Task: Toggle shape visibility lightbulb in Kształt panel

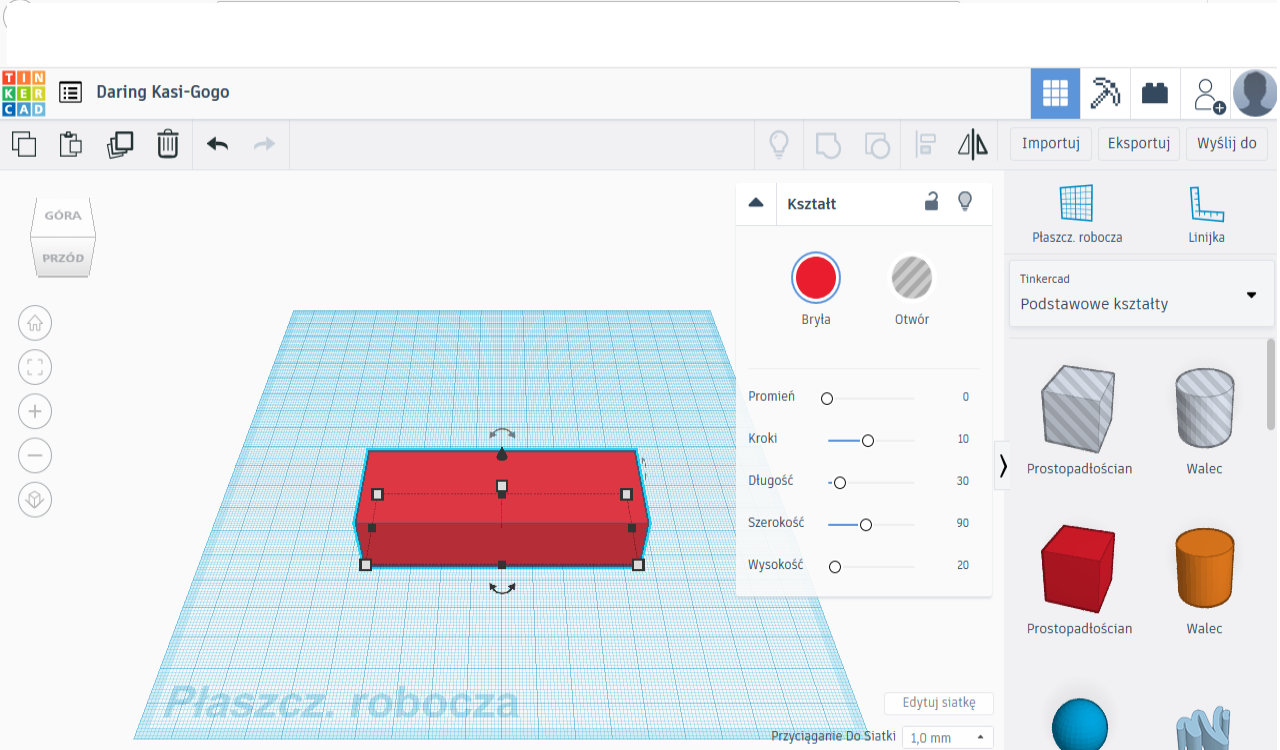Action: coord(965,202)
